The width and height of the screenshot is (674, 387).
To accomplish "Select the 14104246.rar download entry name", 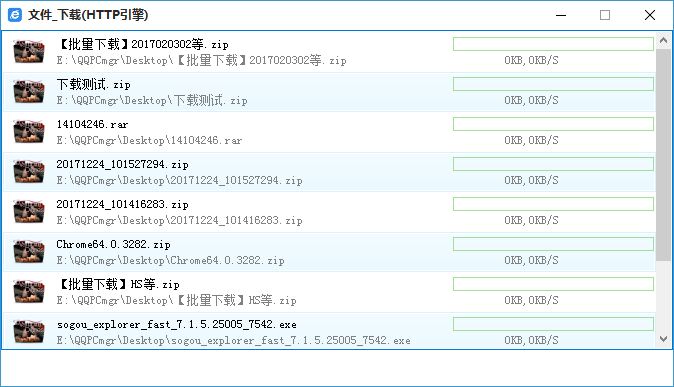I will 92,124.
